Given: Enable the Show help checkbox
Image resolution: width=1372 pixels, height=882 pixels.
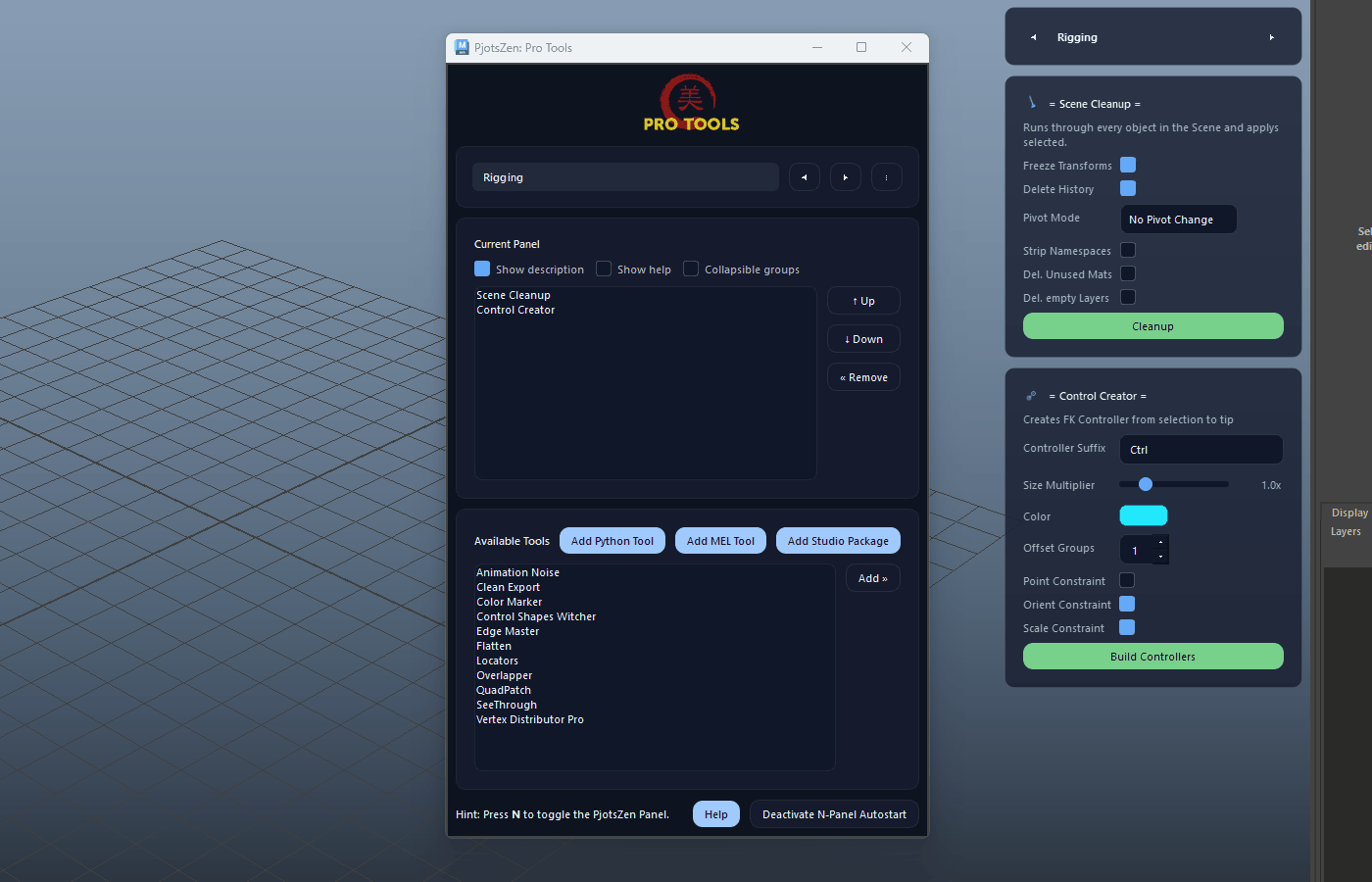Looking at the screenshot, I should tap(604, 269).
